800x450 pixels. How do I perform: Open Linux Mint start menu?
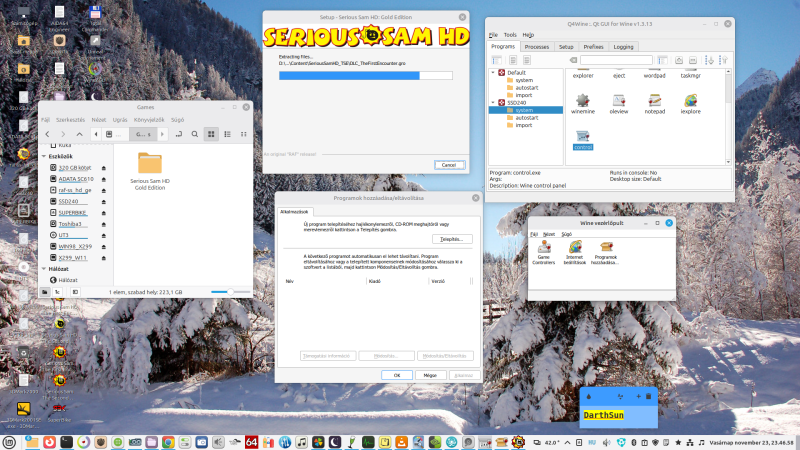(x=9, y=442)
